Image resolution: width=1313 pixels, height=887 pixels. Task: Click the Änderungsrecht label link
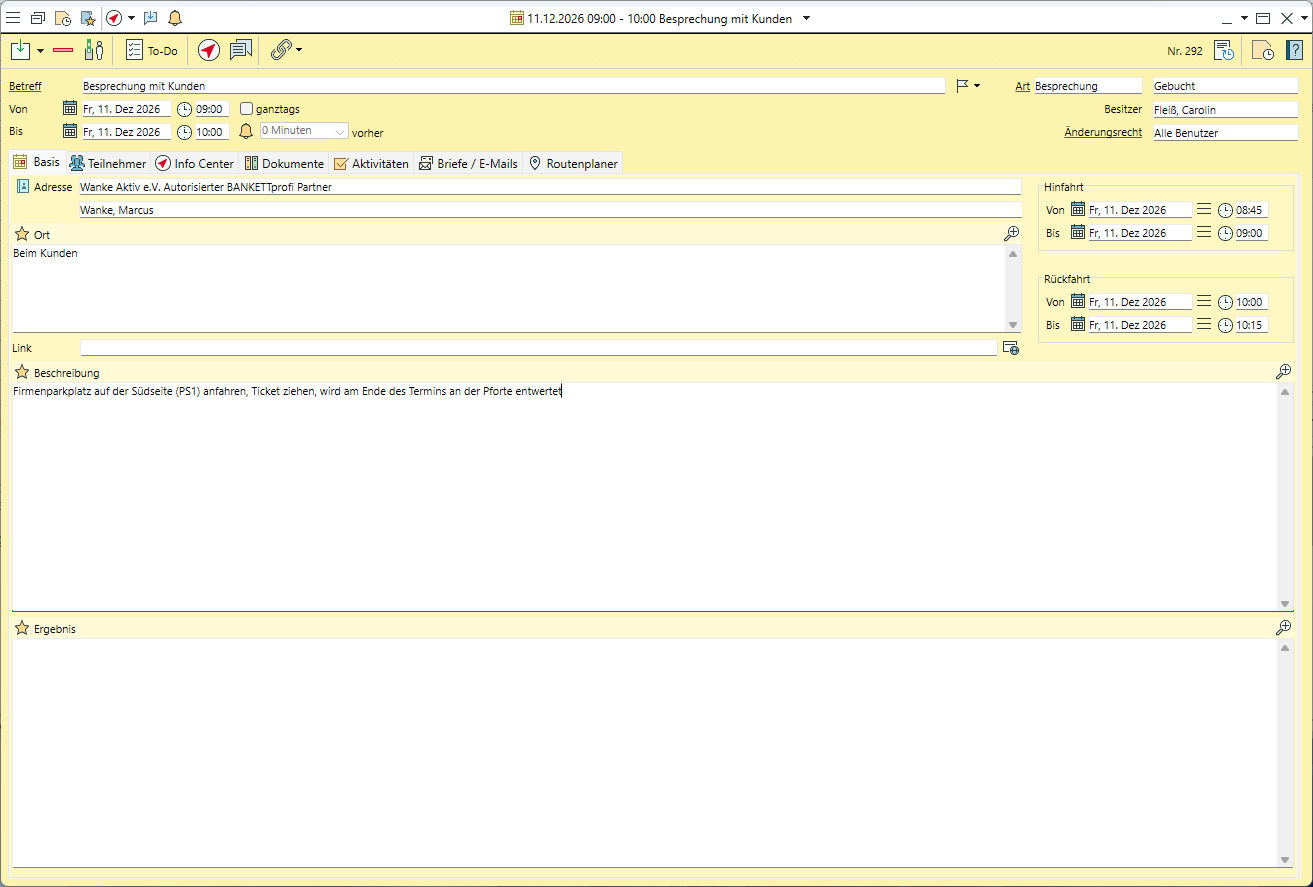1102,132
